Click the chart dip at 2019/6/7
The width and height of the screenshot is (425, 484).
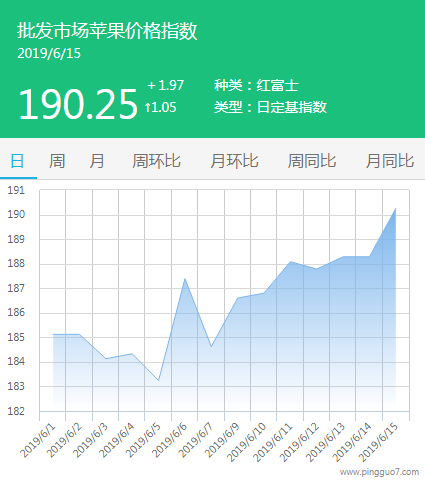(x=211, y=347)
